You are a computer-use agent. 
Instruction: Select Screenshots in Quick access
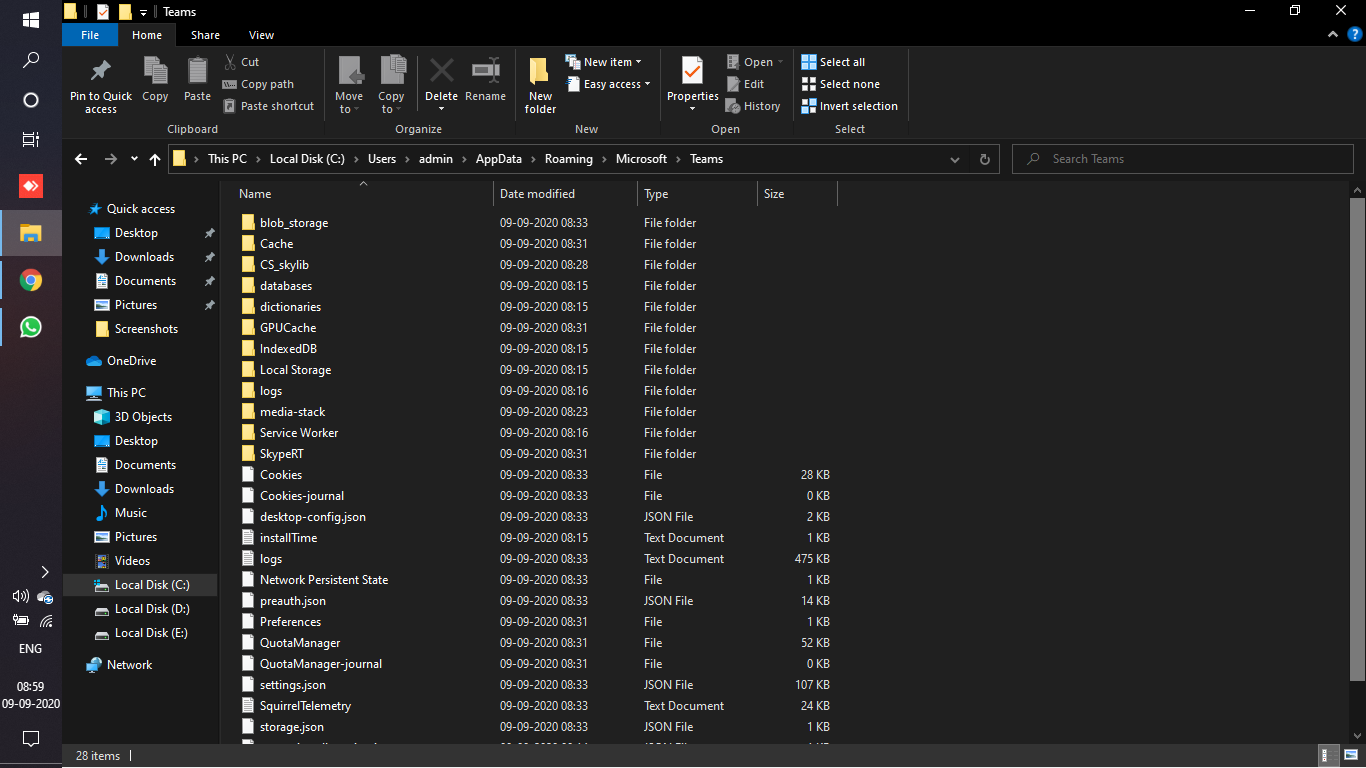point(146,329)
